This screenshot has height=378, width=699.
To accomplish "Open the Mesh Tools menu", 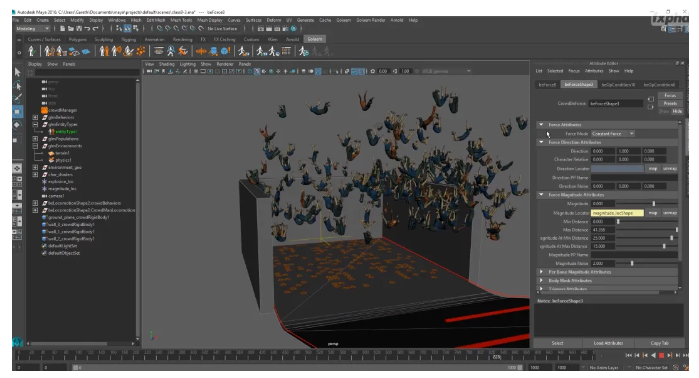I will [x=181, y=20].
